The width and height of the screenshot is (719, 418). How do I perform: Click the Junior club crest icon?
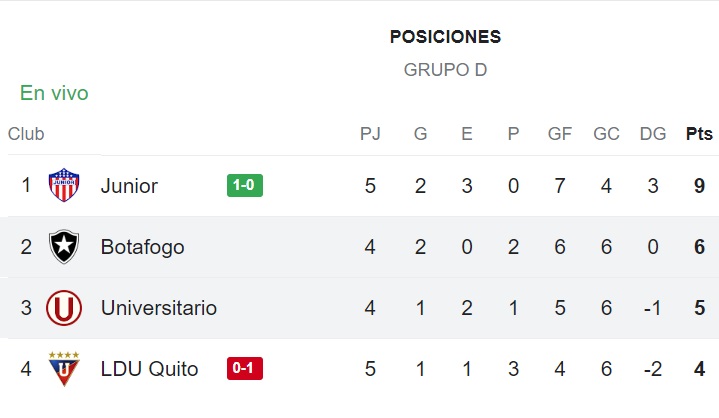(x=64, y=185)
